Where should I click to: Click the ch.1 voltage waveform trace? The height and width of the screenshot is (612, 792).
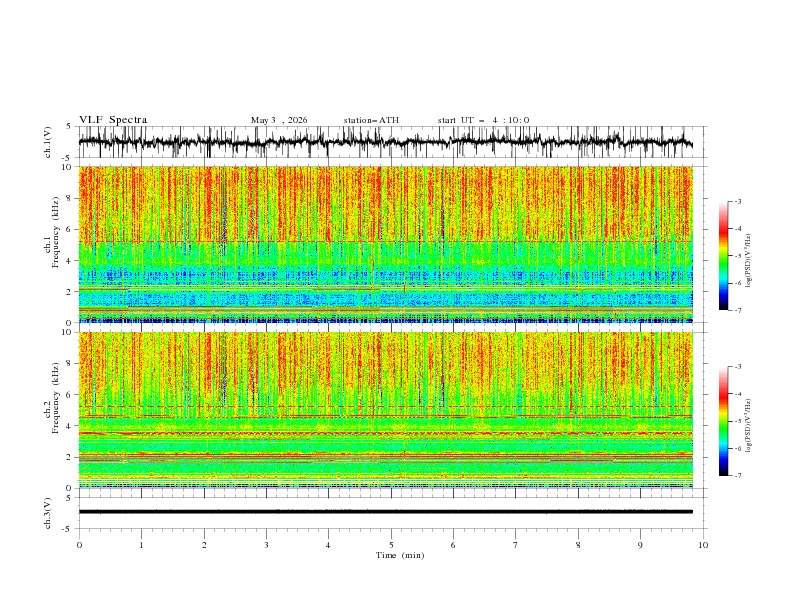pyautogui.click(x=385, y=142)
